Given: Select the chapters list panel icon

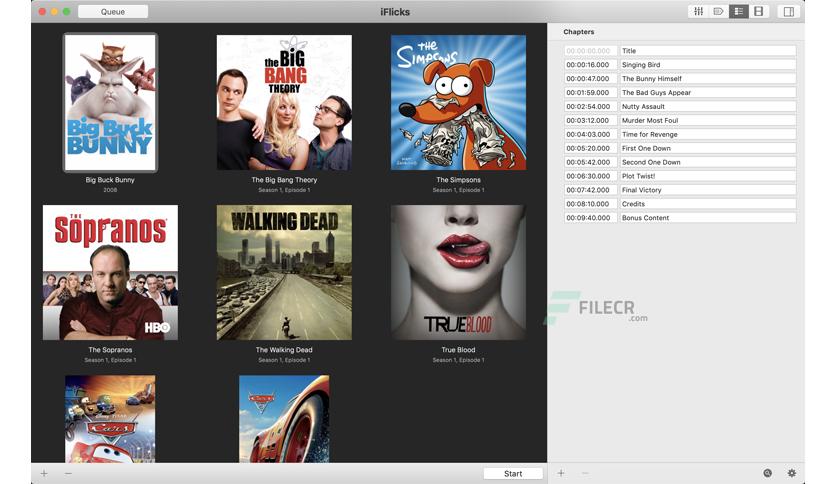Looking at the screenshot, I should point(738,11).
